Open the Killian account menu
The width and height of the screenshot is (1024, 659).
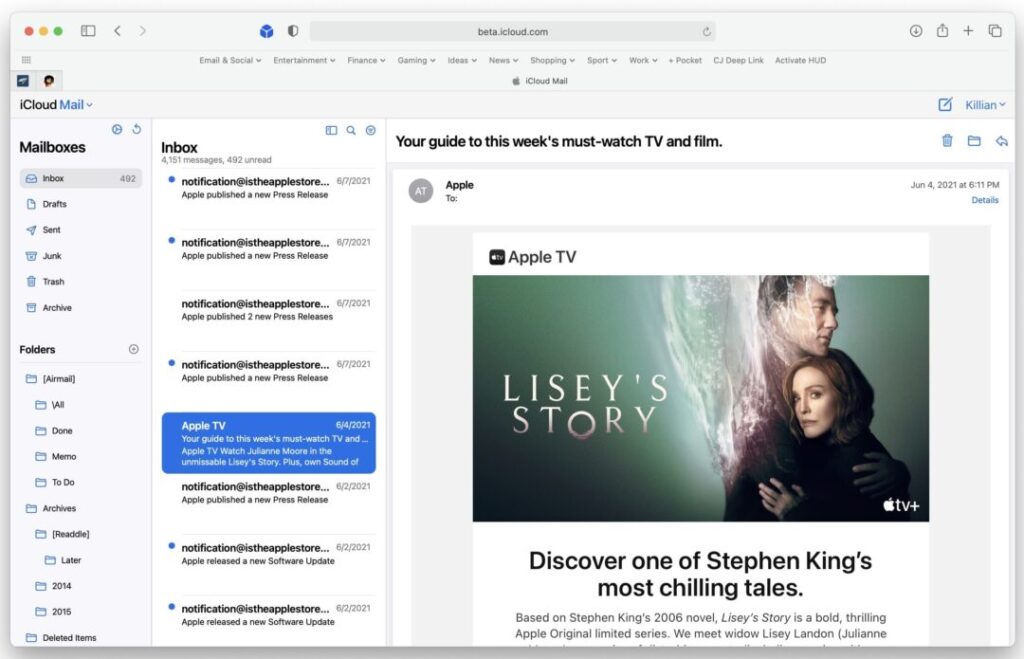pyautogui.click(x=985, y=104)
